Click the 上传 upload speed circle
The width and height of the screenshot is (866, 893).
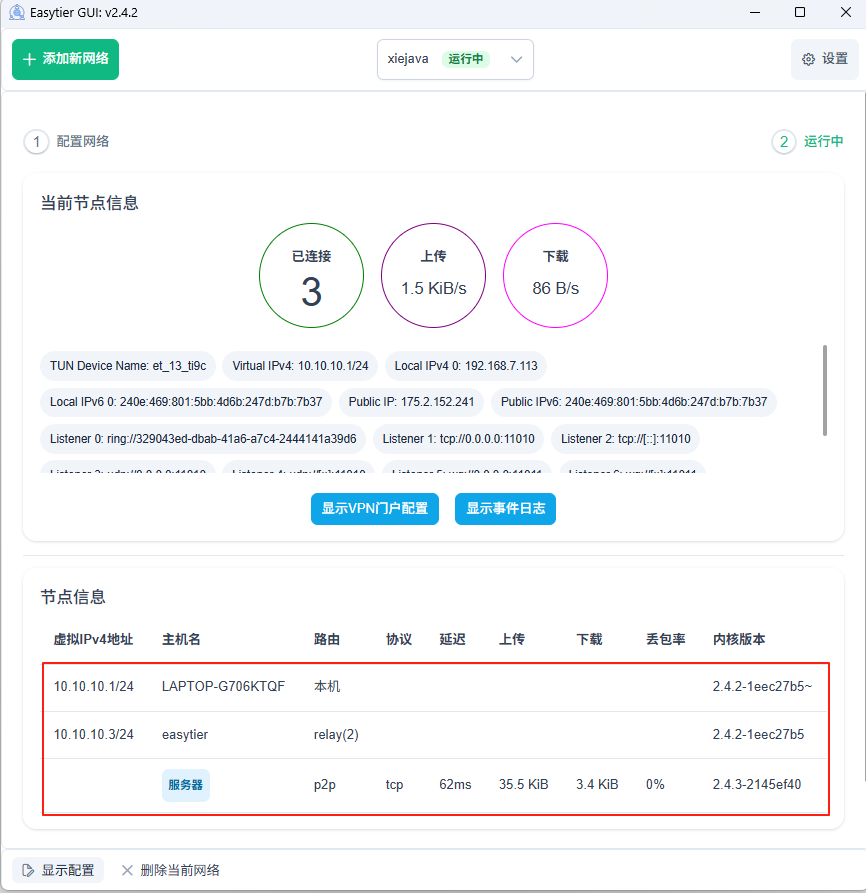click(433, 275)
